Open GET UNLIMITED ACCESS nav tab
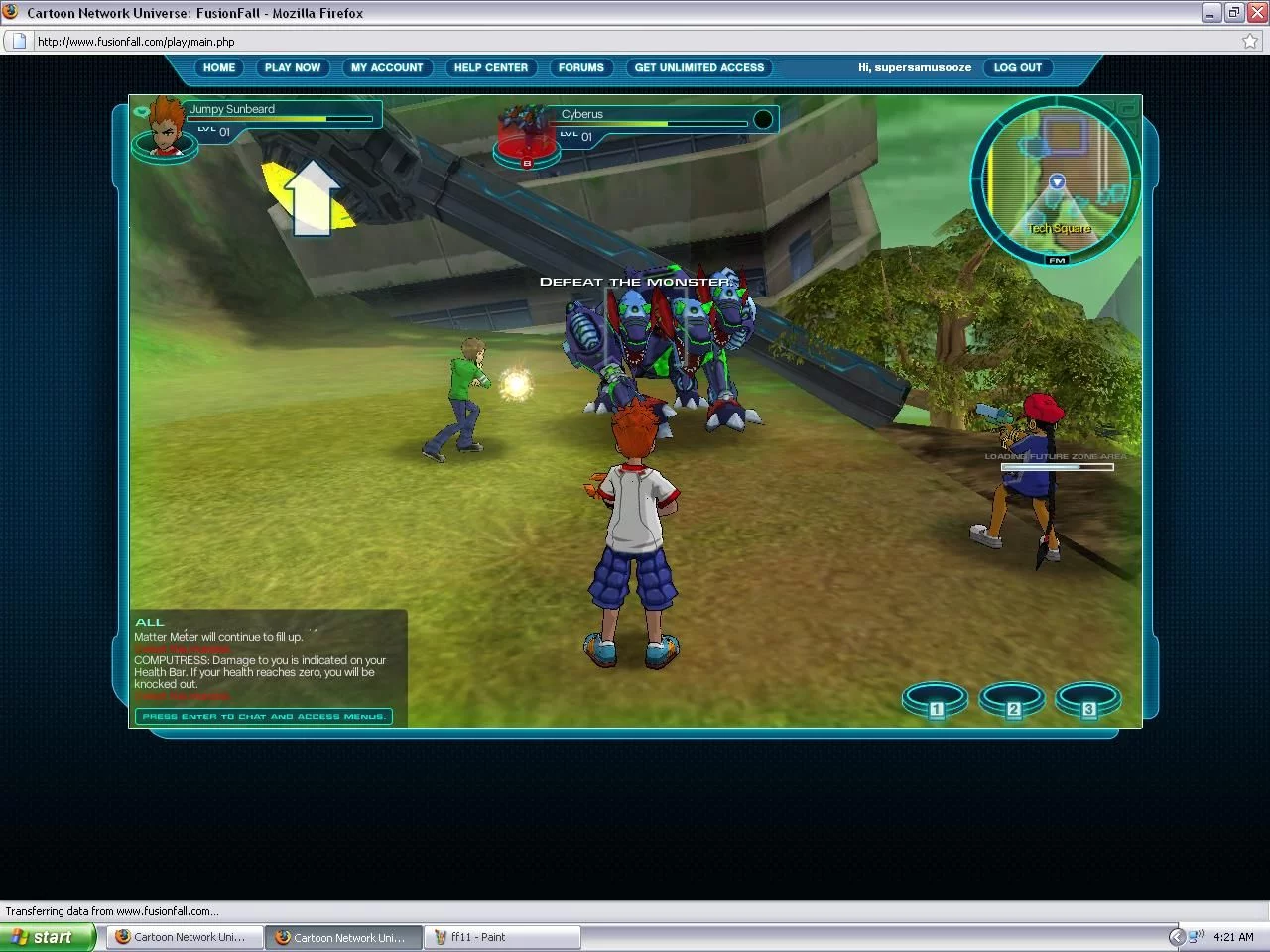The height and width of the screenshot is (952, 1270). [699, 67]
